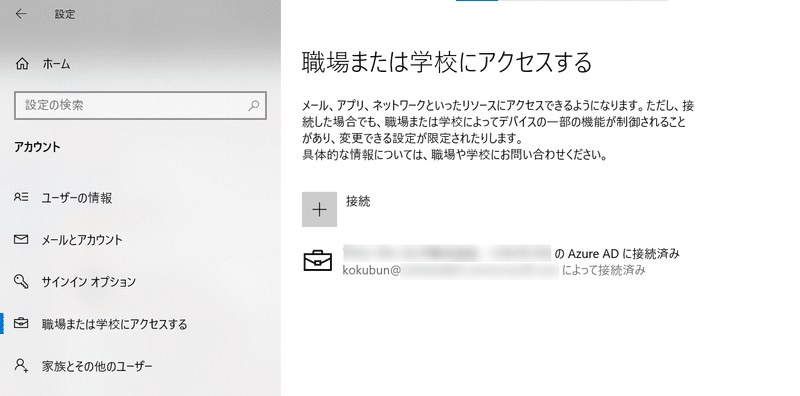Open Home via the house icon

(x=22, y=64)
